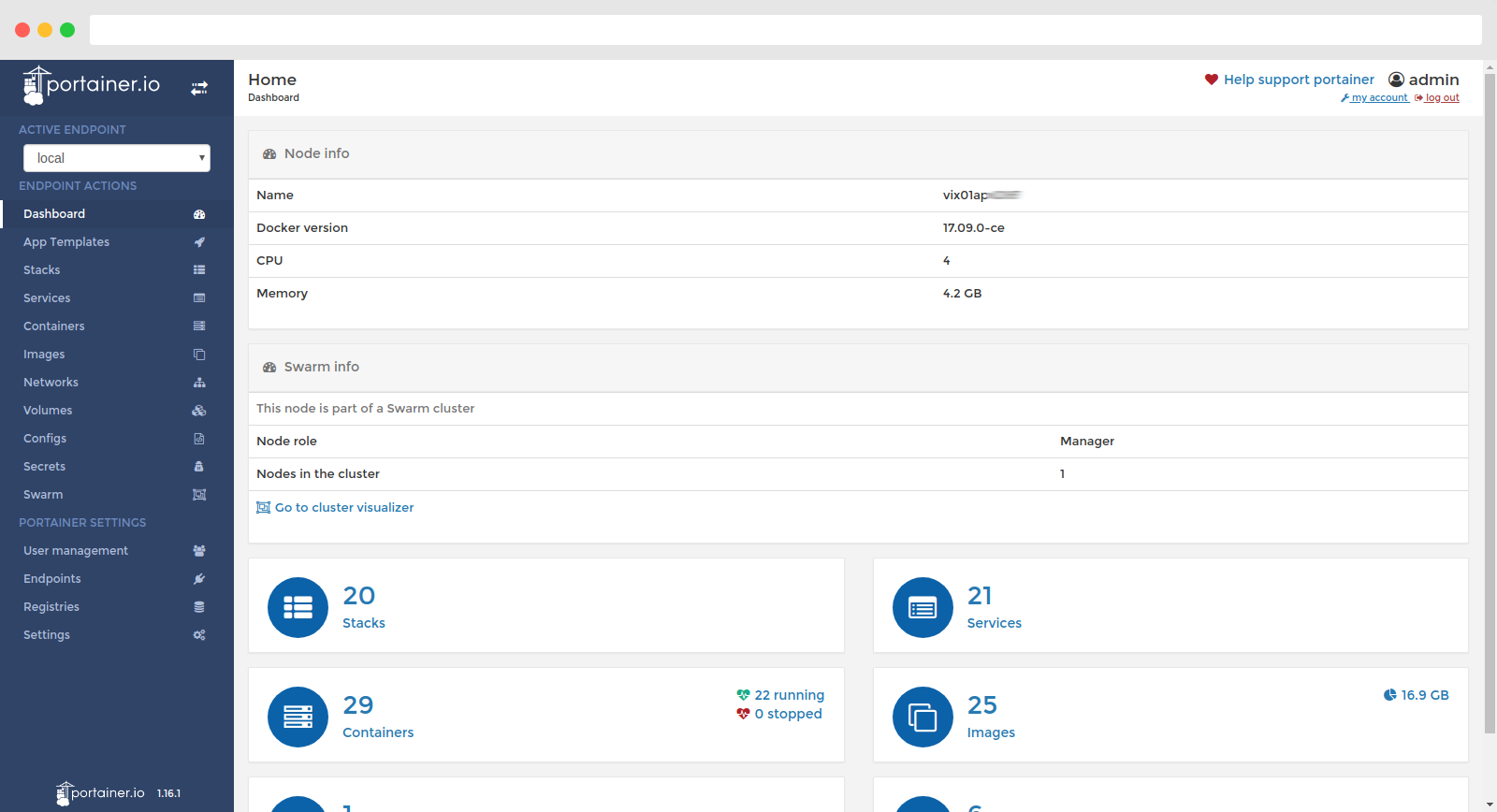Click the App Templates rocket icon
This screenshot has height=812, width=1497.
(199, 242)
